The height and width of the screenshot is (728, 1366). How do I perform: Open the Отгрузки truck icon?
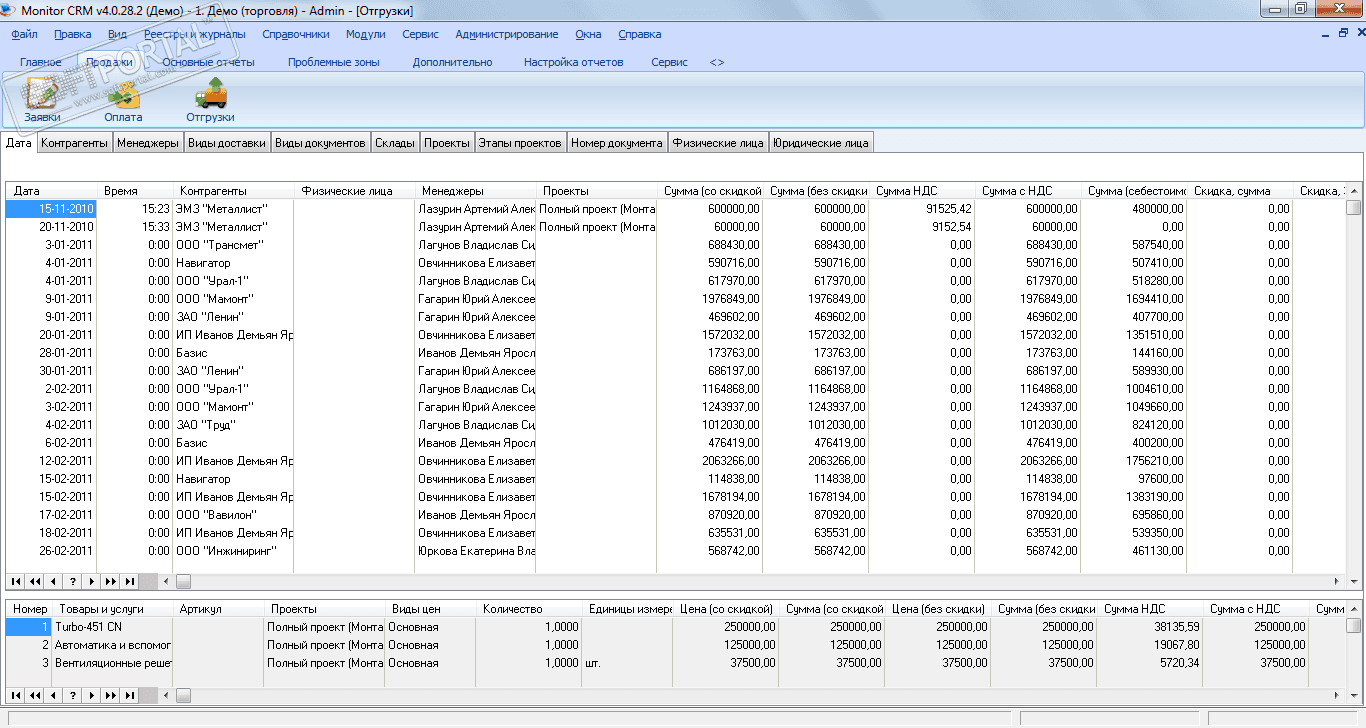[x=210, y=101]
